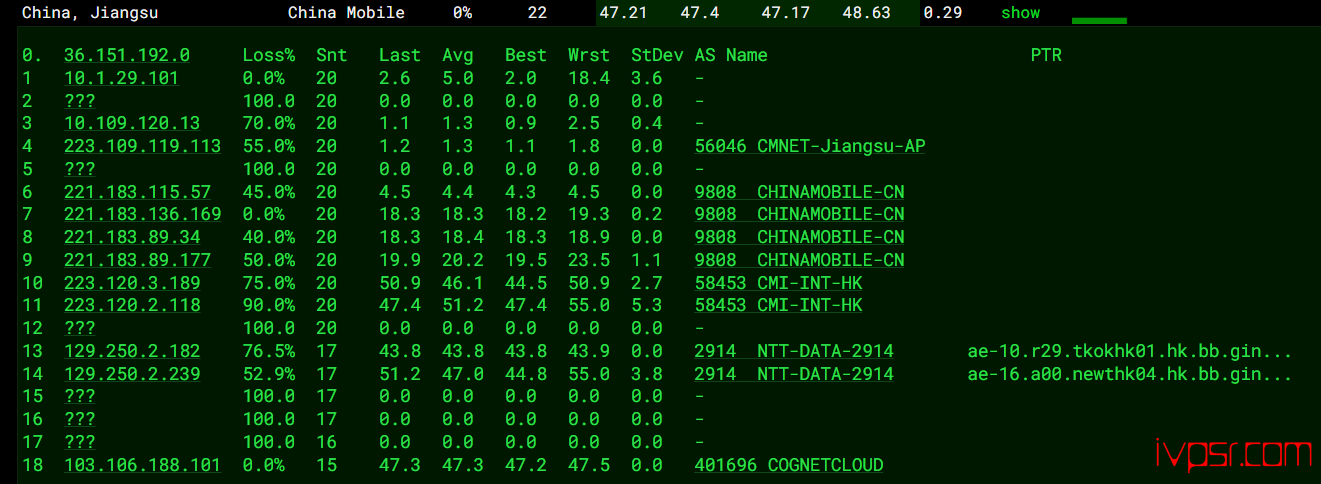1321x484 pixels.
Task: Open hop 11 address 223.120.2.118
Action: tap(132, 305)
